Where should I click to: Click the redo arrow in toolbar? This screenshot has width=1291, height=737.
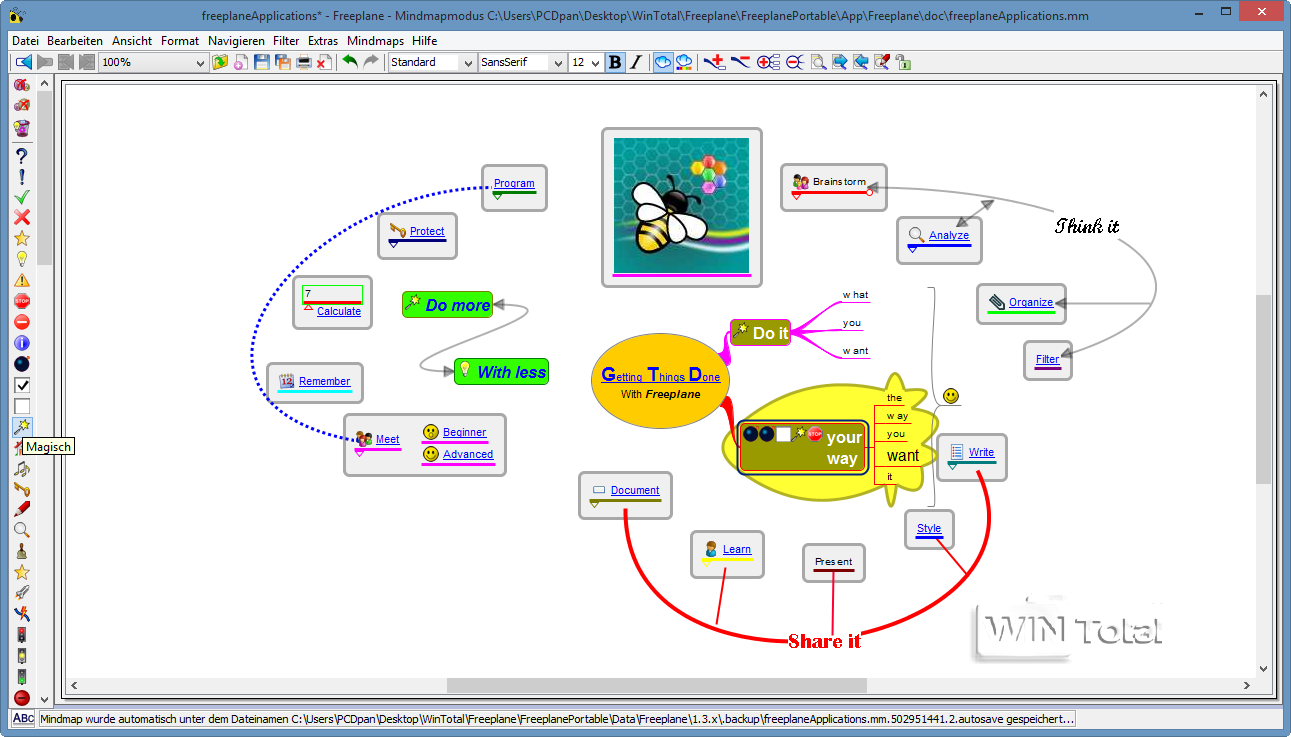(x=371, y=62)
